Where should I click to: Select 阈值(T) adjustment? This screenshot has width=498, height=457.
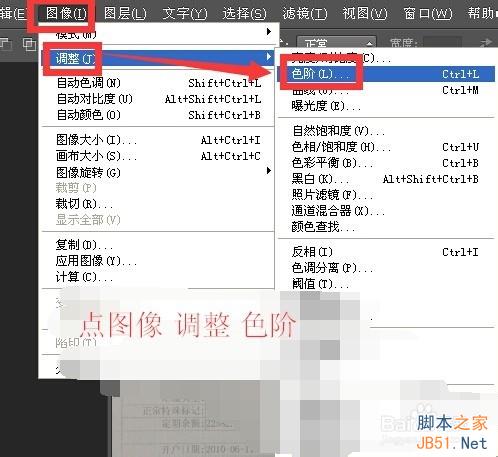coord(386,284)
